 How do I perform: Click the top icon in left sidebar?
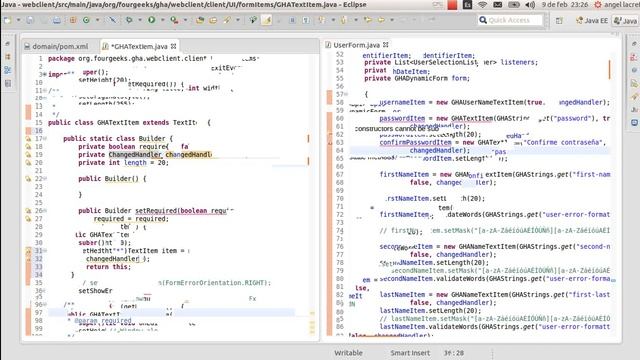point(8,44)
